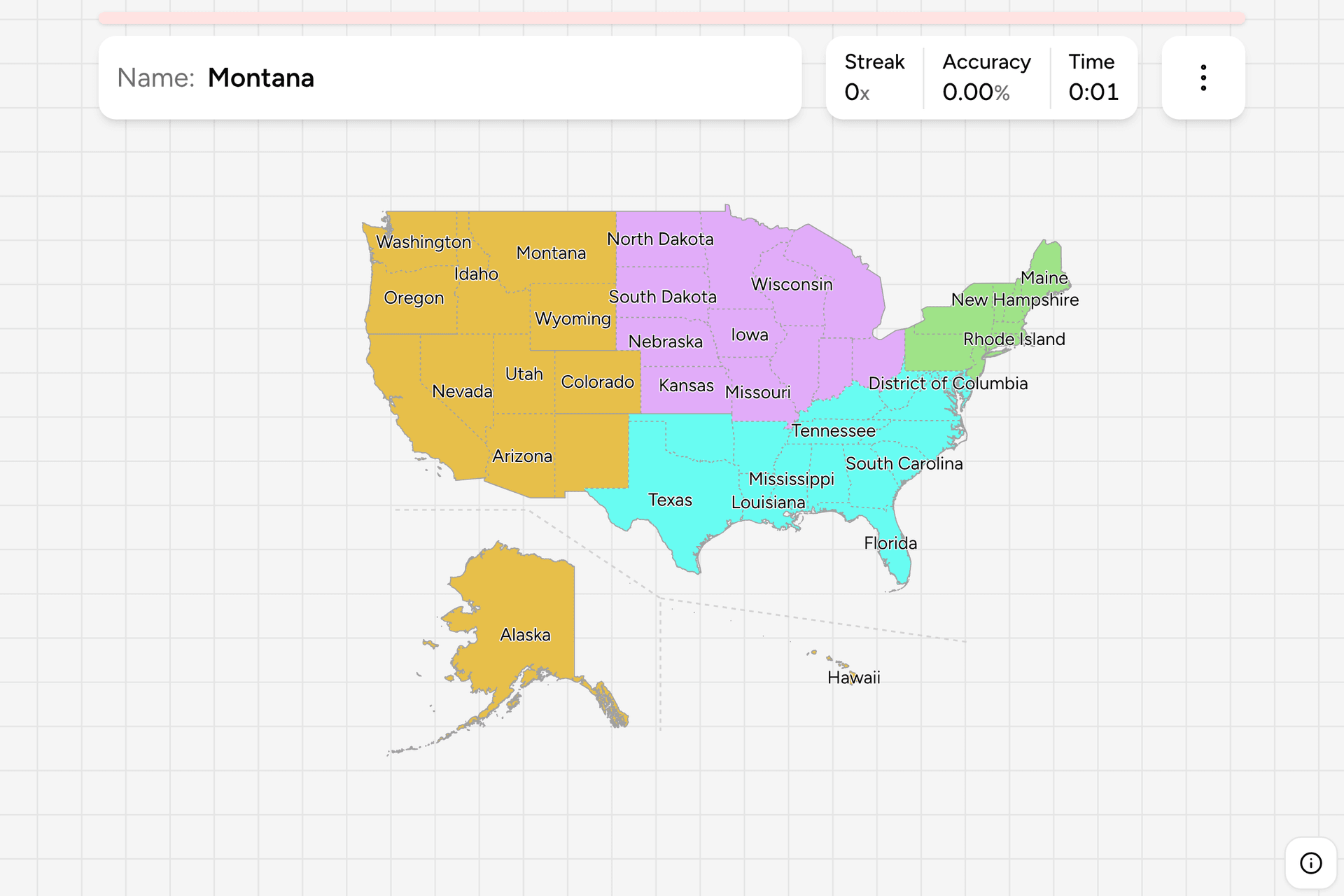Select Iowa on the map

pyautogui.click(x=749, y=335)
